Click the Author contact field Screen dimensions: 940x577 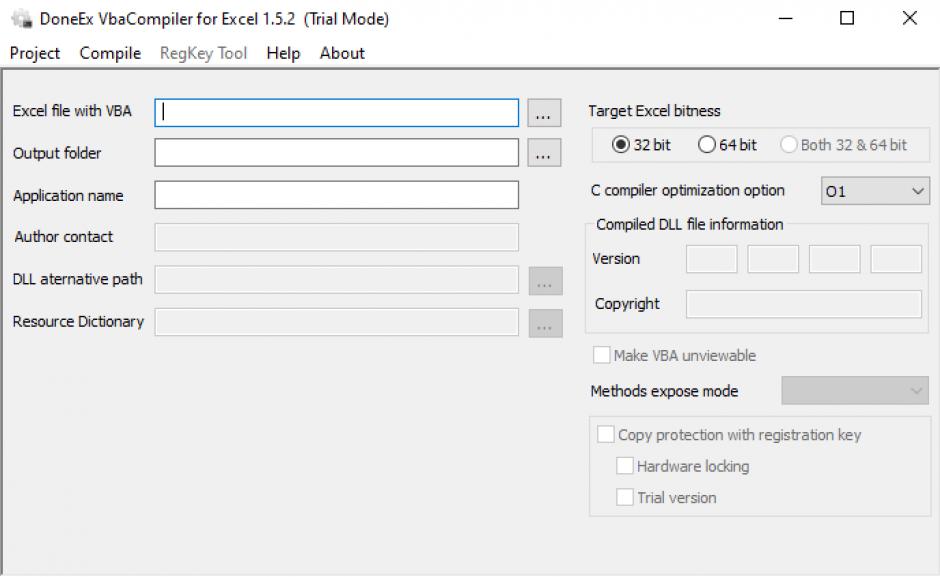tap(336, 237)
